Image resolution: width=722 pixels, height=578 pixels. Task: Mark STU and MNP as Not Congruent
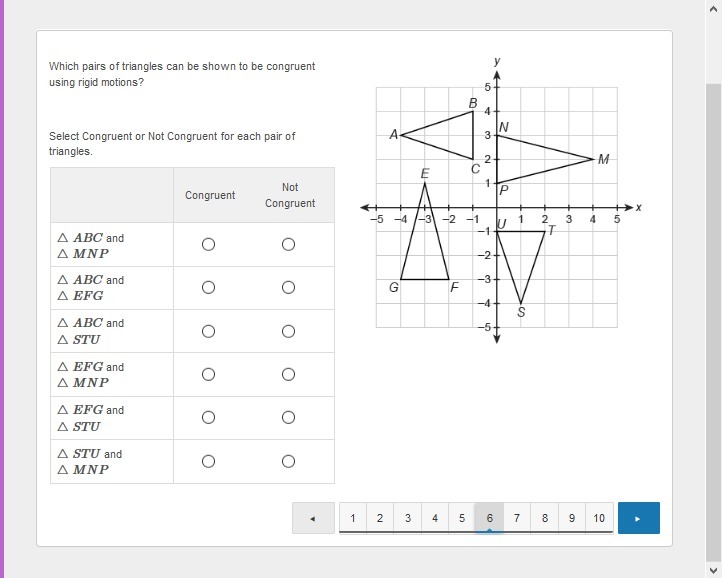pyautogui.click(x=288, y=461)
